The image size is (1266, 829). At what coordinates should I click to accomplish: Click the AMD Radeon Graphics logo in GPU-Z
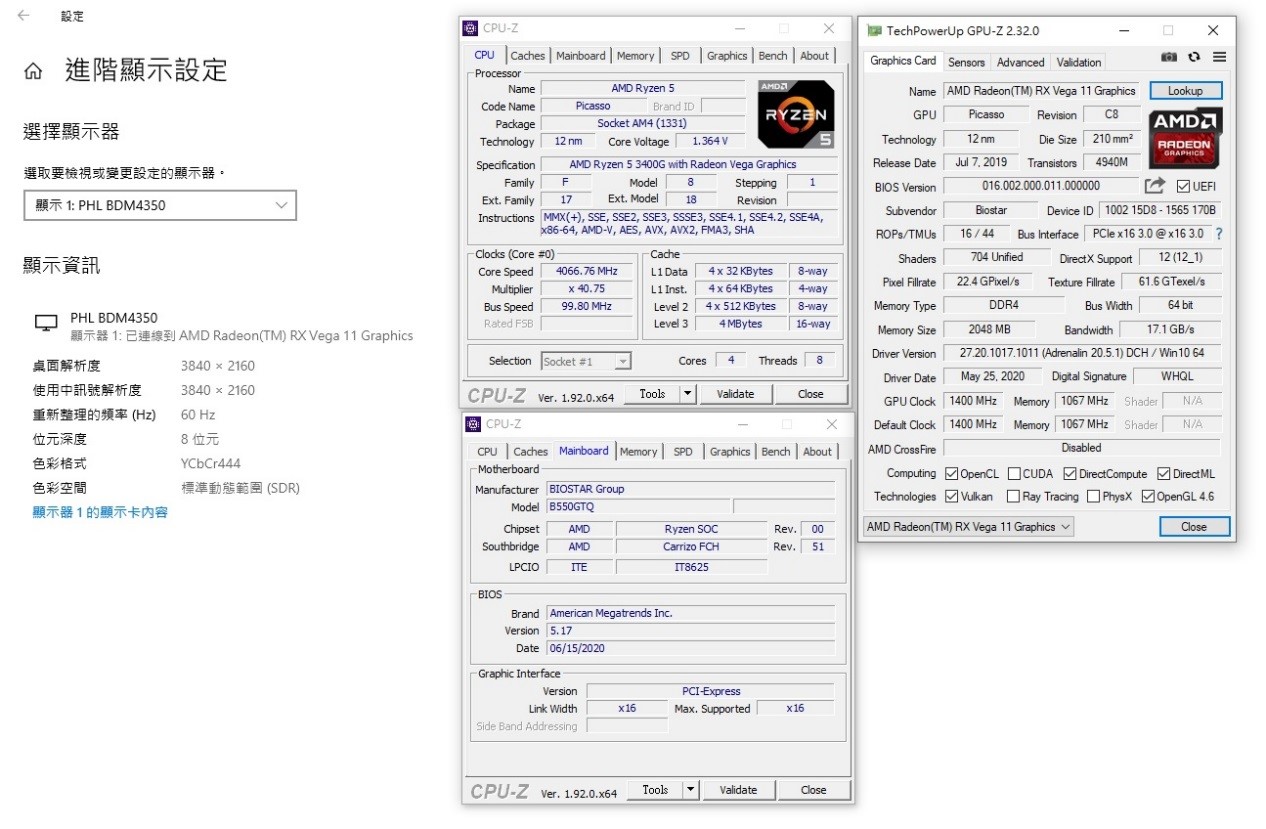[x=1185, y=139]
